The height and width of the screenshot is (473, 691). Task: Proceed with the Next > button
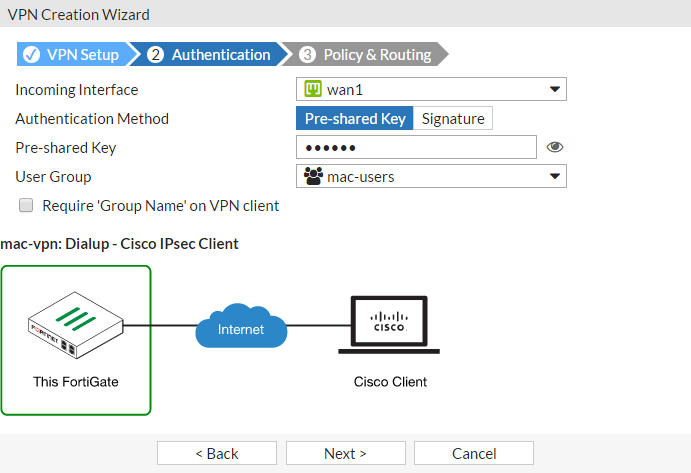tap(346, 453)
